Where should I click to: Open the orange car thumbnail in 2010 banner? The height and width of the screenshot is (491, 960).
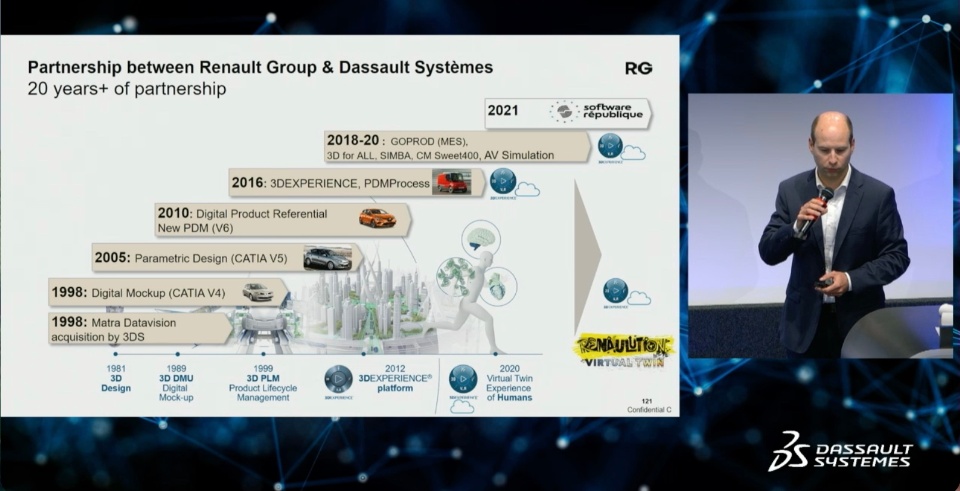(377, 217)
